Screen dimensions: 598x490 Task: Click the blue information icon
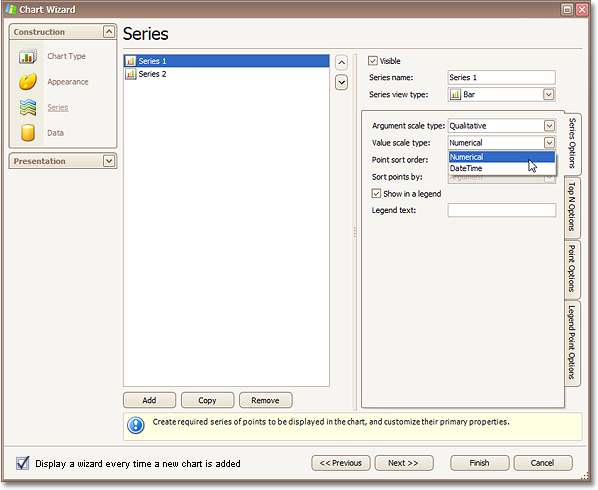pos(135,425)
